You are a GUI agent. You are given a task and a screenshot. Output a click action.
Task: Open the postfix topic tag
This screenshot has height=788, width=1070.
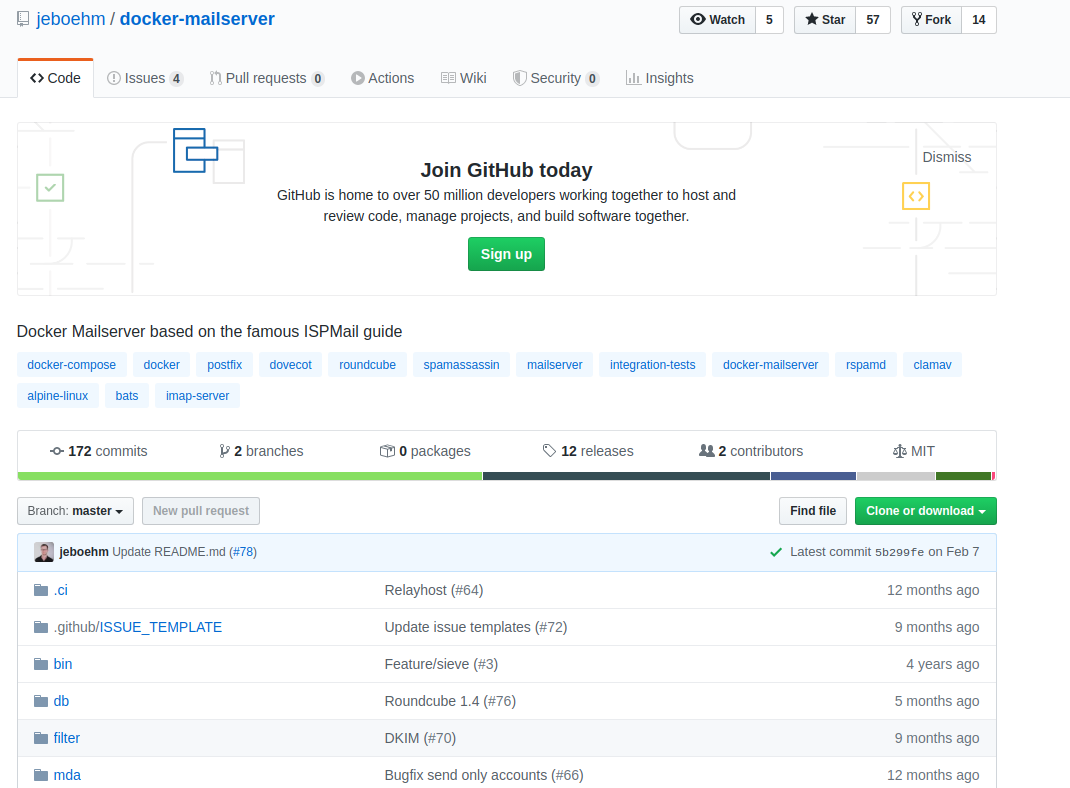tap(225, 365)
